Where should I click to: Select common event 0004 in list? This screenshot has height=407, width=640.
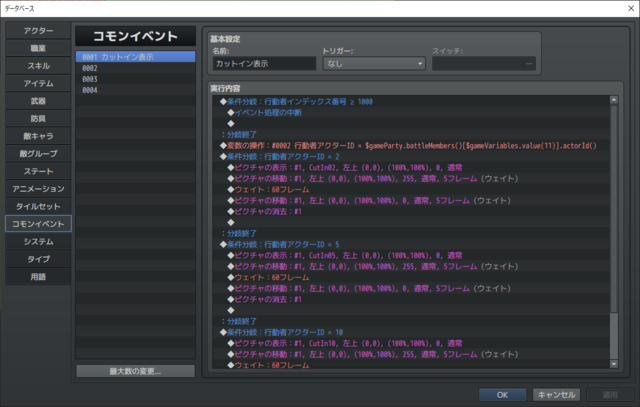coord(136,90)
